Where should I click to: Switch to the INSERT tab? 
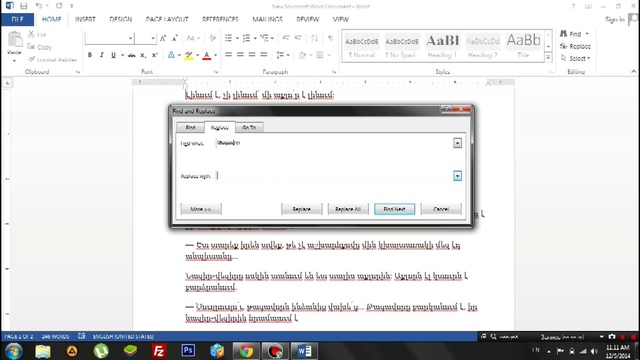coord(85,20)
